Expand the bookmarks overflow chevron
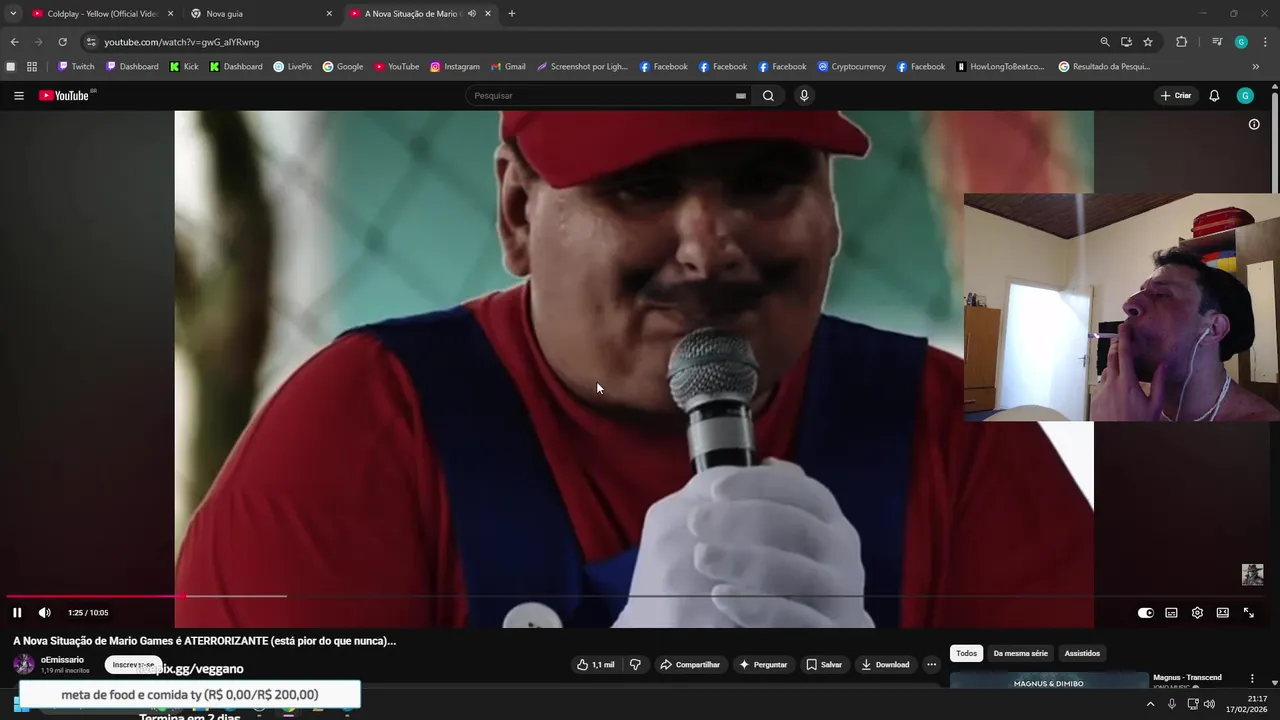This screenshot has height=720, width=1280. tap(1256, 67)
